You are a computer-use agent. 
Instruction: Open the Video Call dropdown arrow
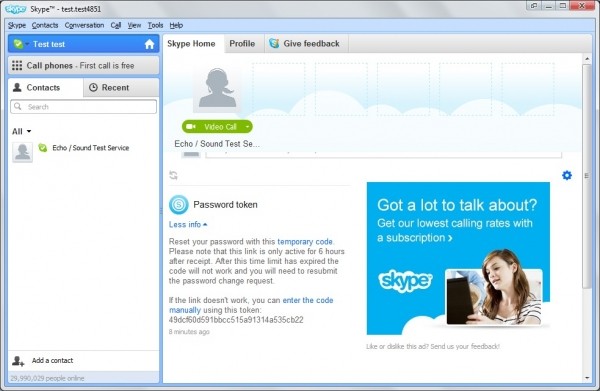click(x=247, y=127)
